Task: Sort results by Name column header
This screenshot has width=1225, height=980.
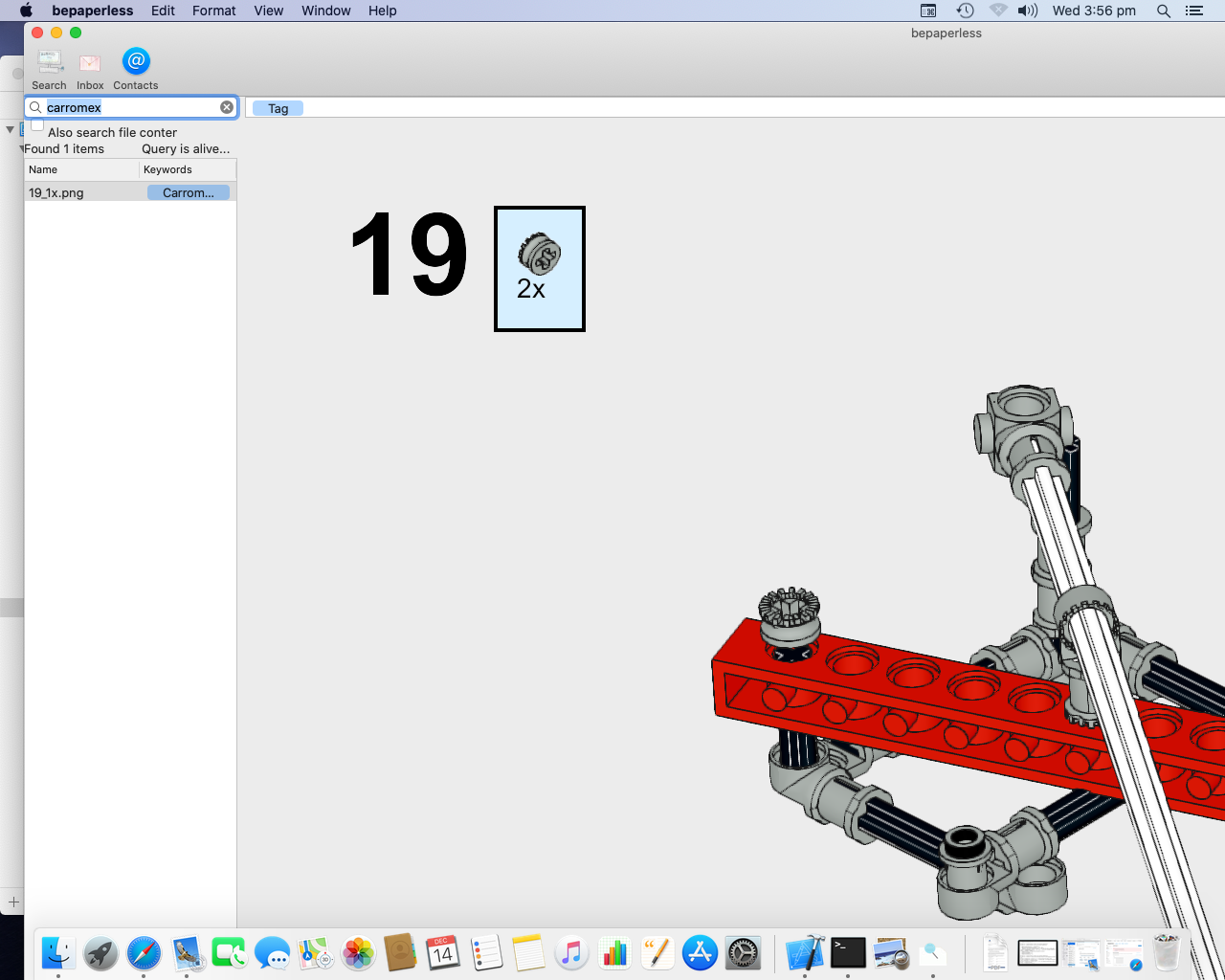Action: (x=81, y=169)
